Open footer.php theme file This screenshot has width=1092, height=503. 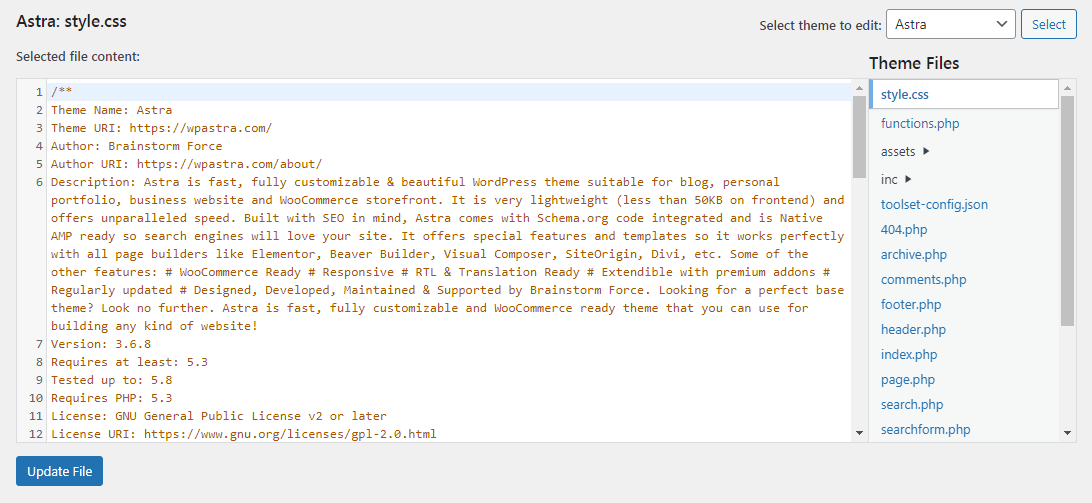pos(911,304)
